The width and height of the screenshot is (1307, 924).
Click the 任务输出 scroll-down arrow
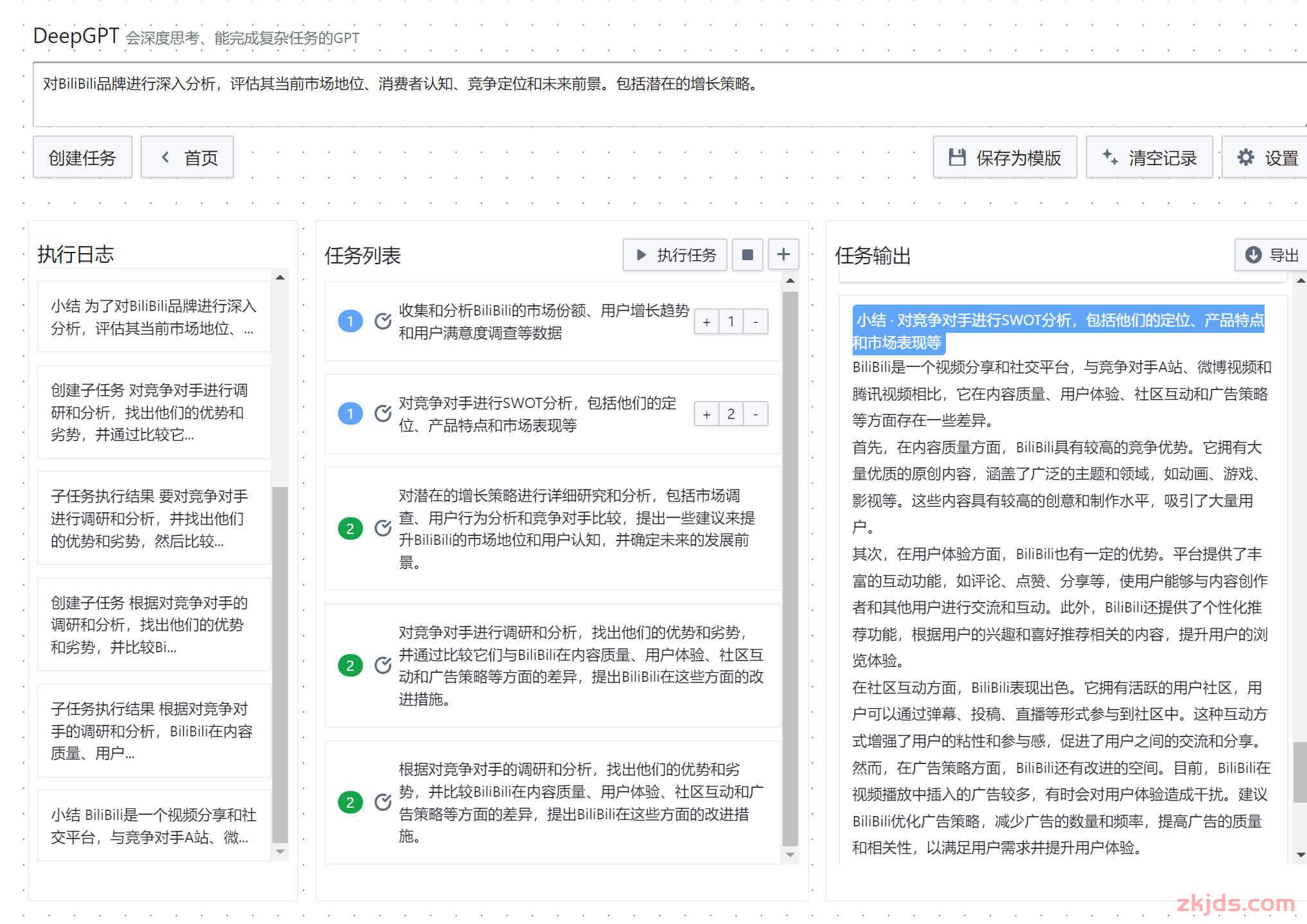pos(1301,855)
